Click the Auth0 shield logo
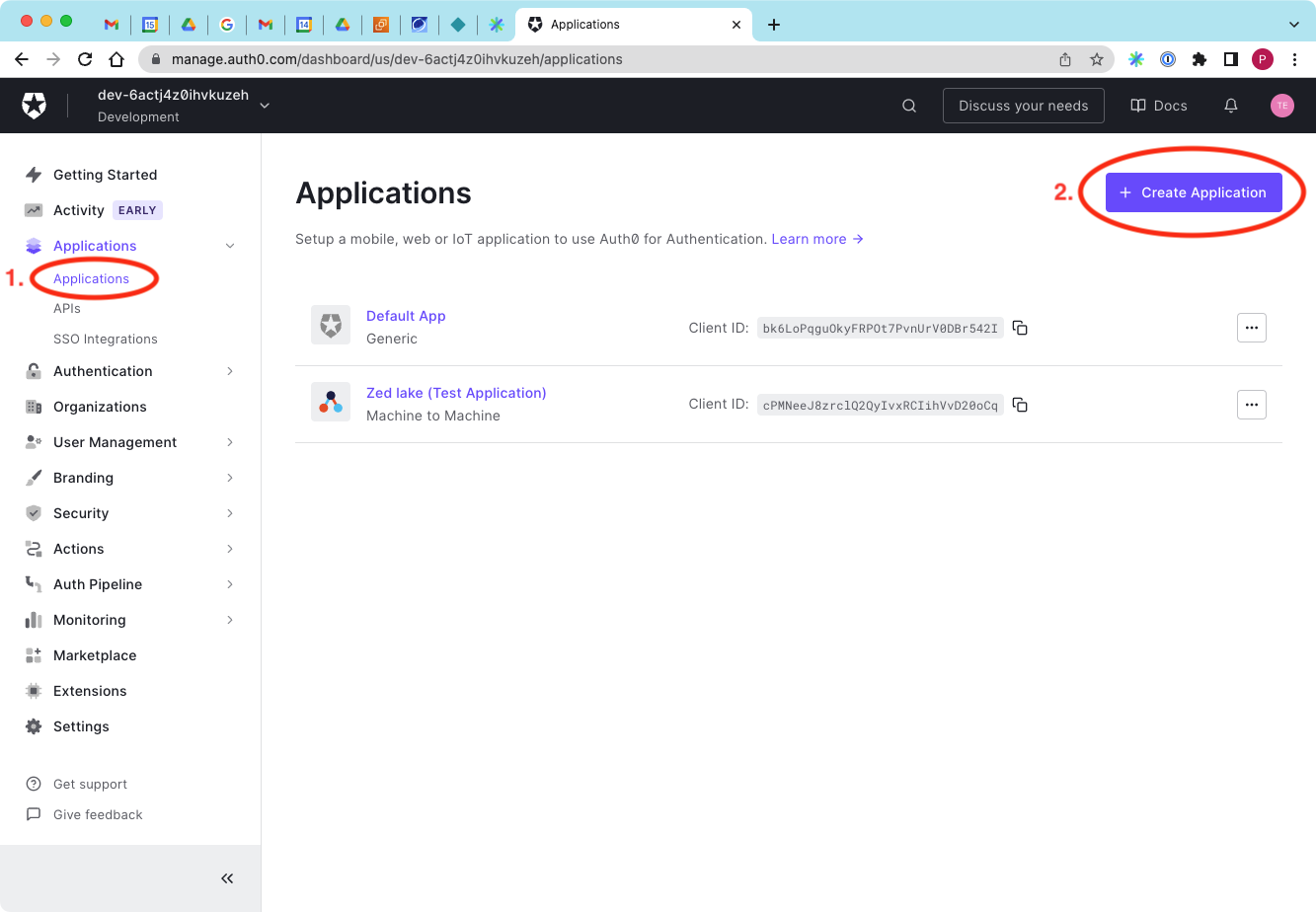This screenshot has height=912, width=1316. coord(35,106)
